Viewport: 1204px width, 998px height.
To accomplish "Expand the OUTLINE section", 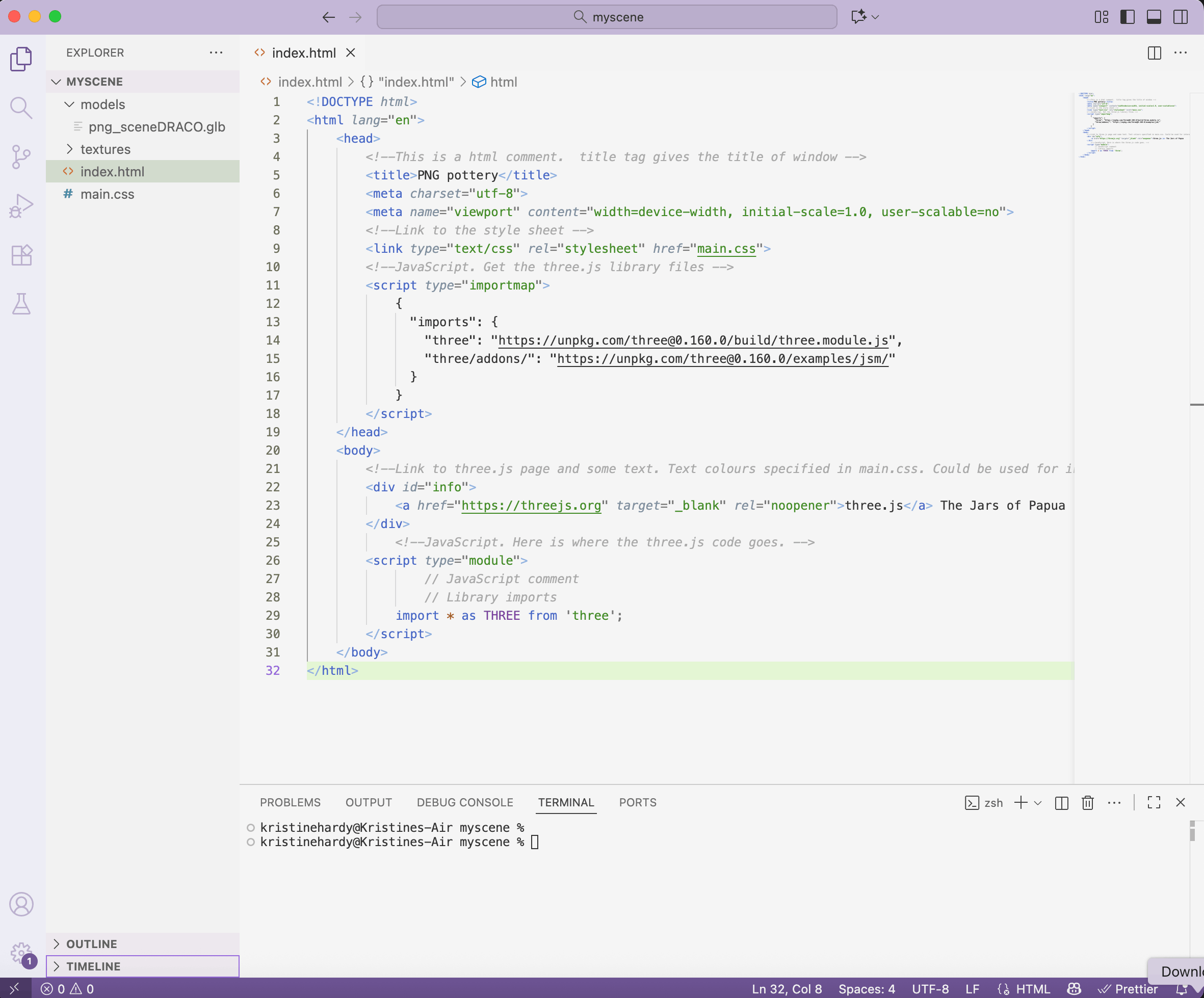I will [x=142, y=944].
